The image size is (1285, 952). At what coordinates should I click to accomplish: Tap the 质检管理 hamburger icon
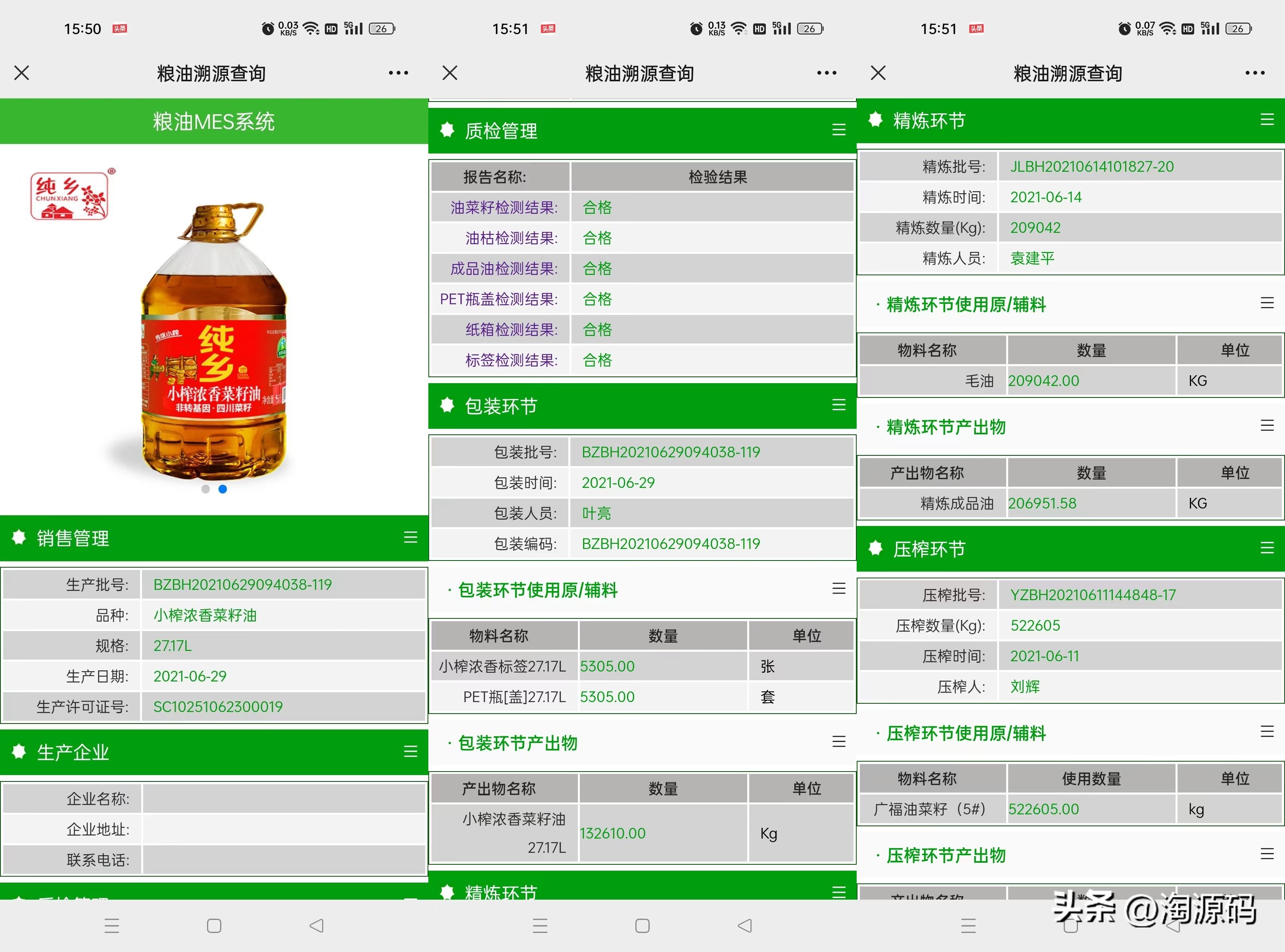(839, 130)
